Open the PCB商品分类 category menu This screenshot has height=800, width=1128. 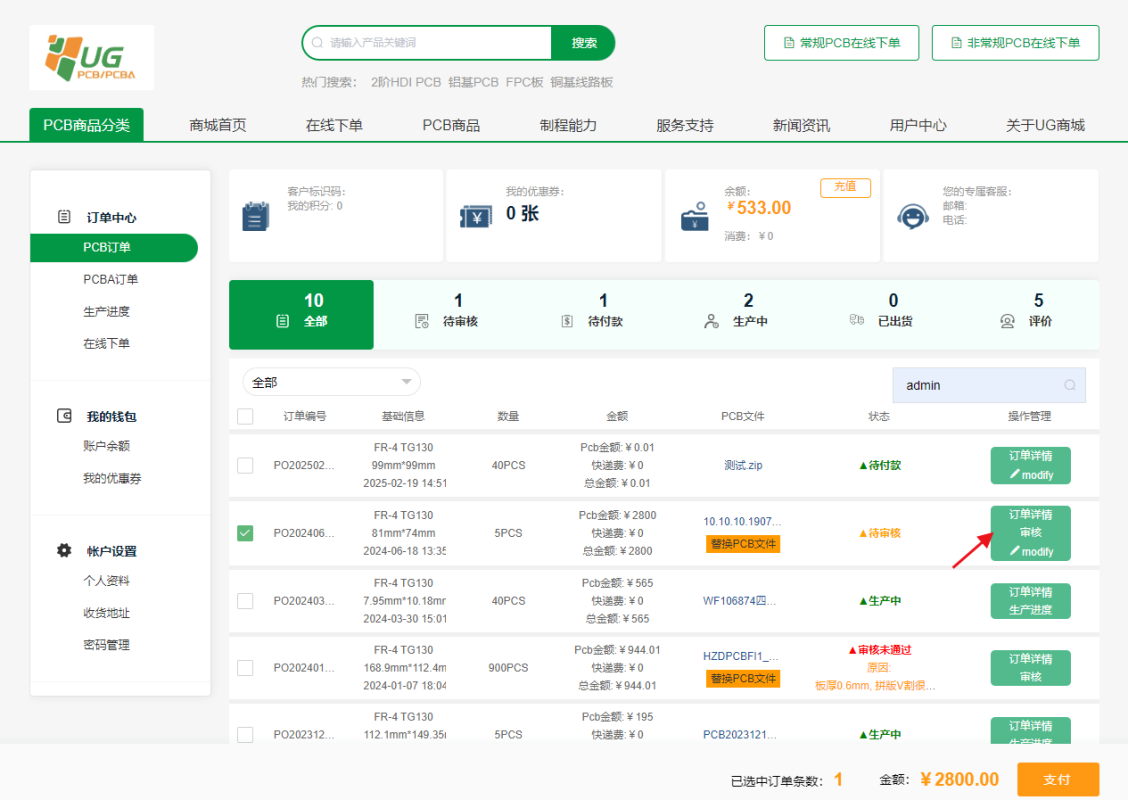(x=86, y=124)
